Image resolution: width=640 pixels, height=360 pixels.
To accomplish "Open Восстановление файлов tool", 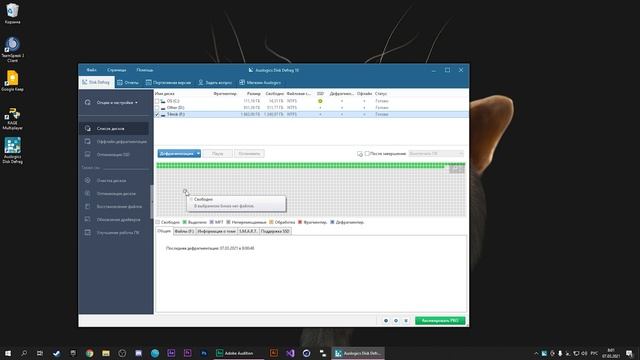I will pos(114,207).
